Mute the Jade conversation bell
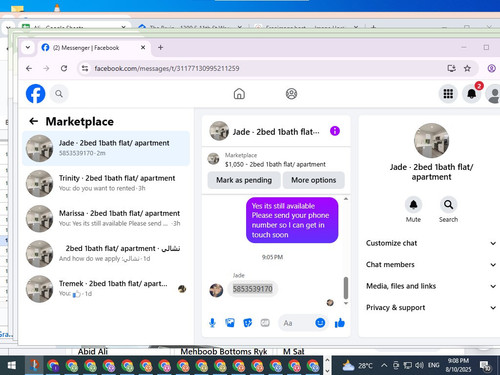 [413, 204]
